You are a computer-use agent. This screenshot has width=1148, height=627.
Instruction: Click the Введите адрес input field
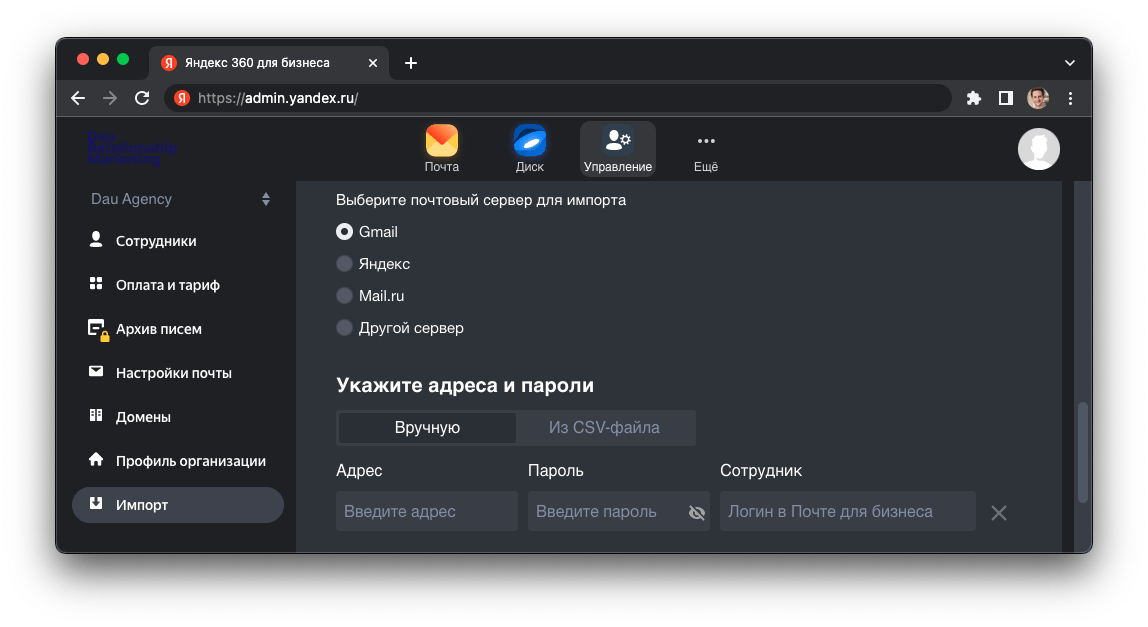click(427, 511)
